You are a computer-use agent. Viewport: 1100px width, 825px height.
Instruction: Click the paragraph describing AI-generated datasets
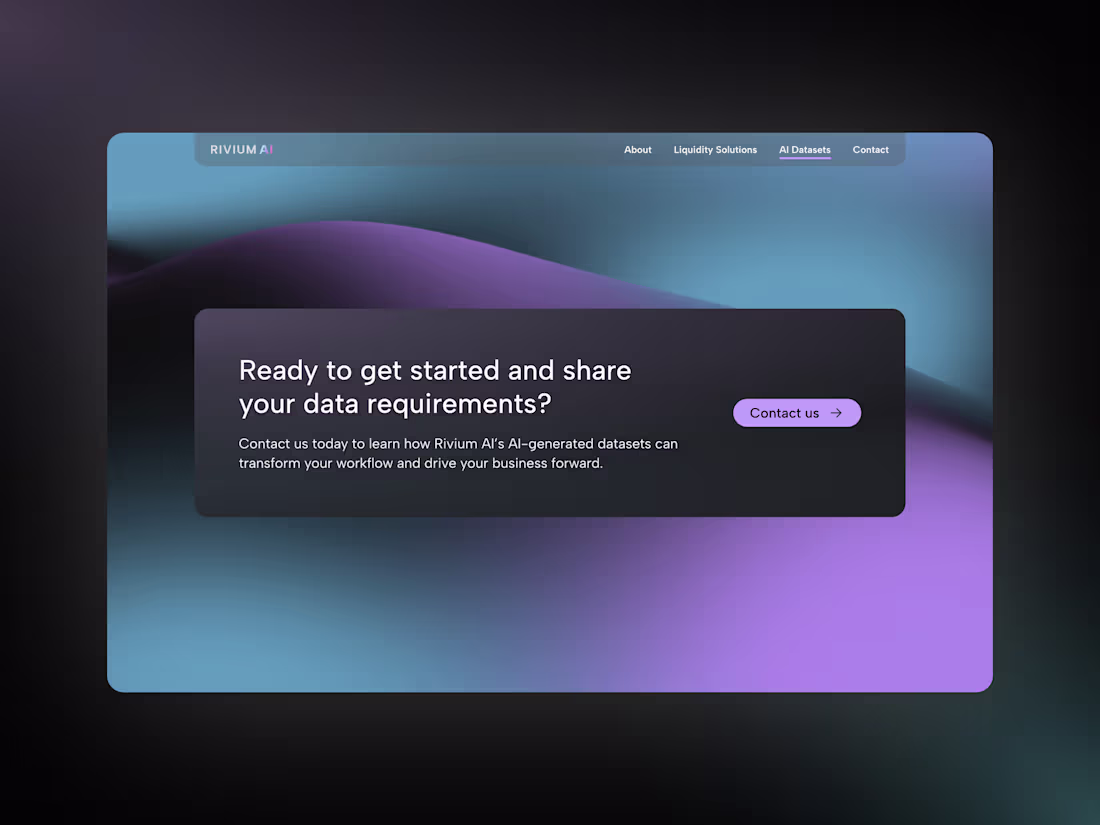[x=458, y=453]
